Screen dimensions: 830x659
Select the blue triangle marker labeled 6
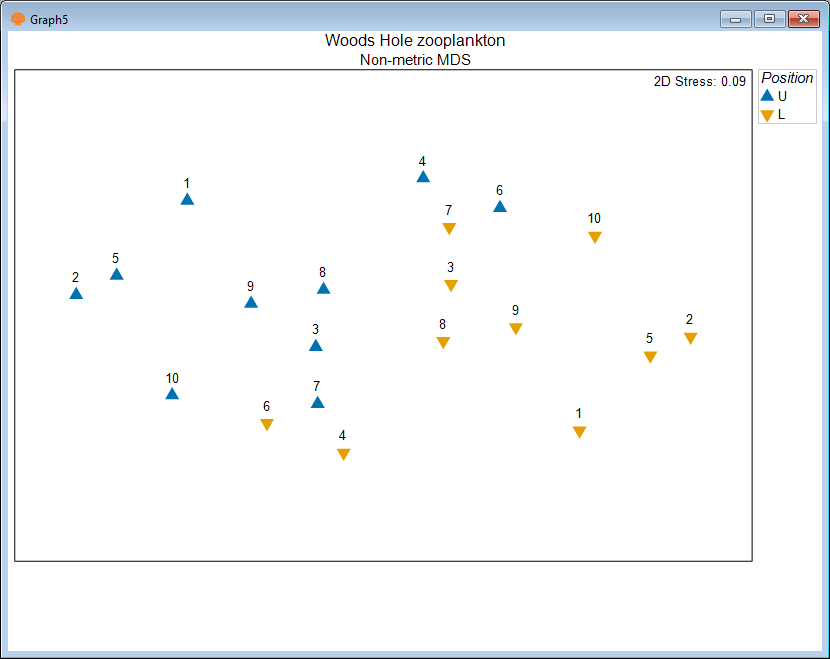point(500,206)
